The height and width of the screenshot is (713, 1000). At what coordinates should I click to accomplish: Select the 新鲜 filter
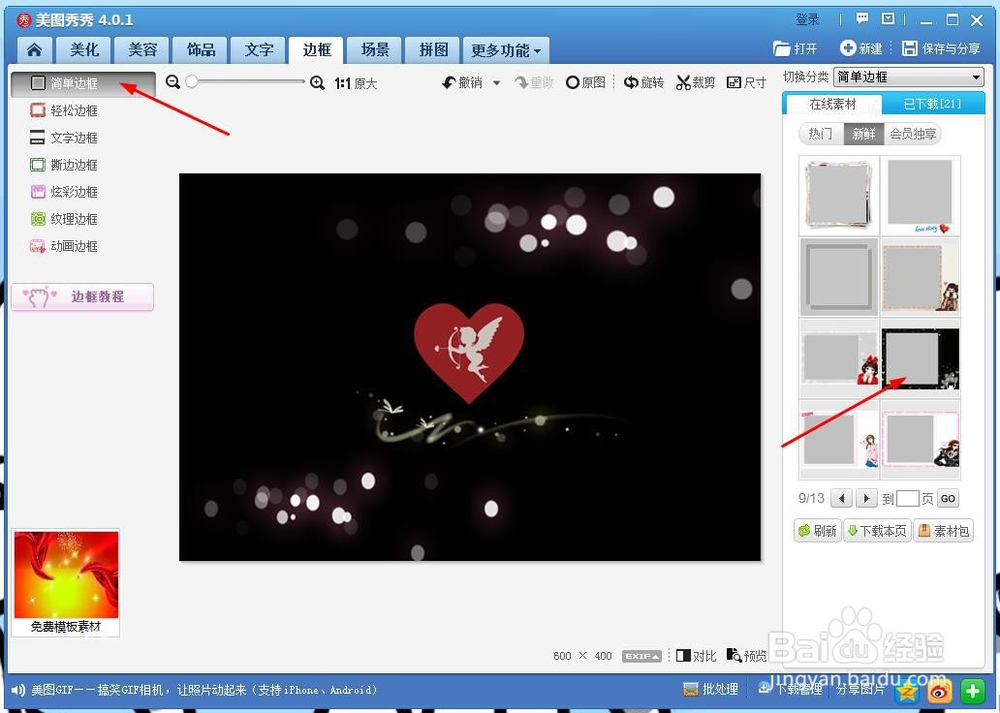(864, 134)
